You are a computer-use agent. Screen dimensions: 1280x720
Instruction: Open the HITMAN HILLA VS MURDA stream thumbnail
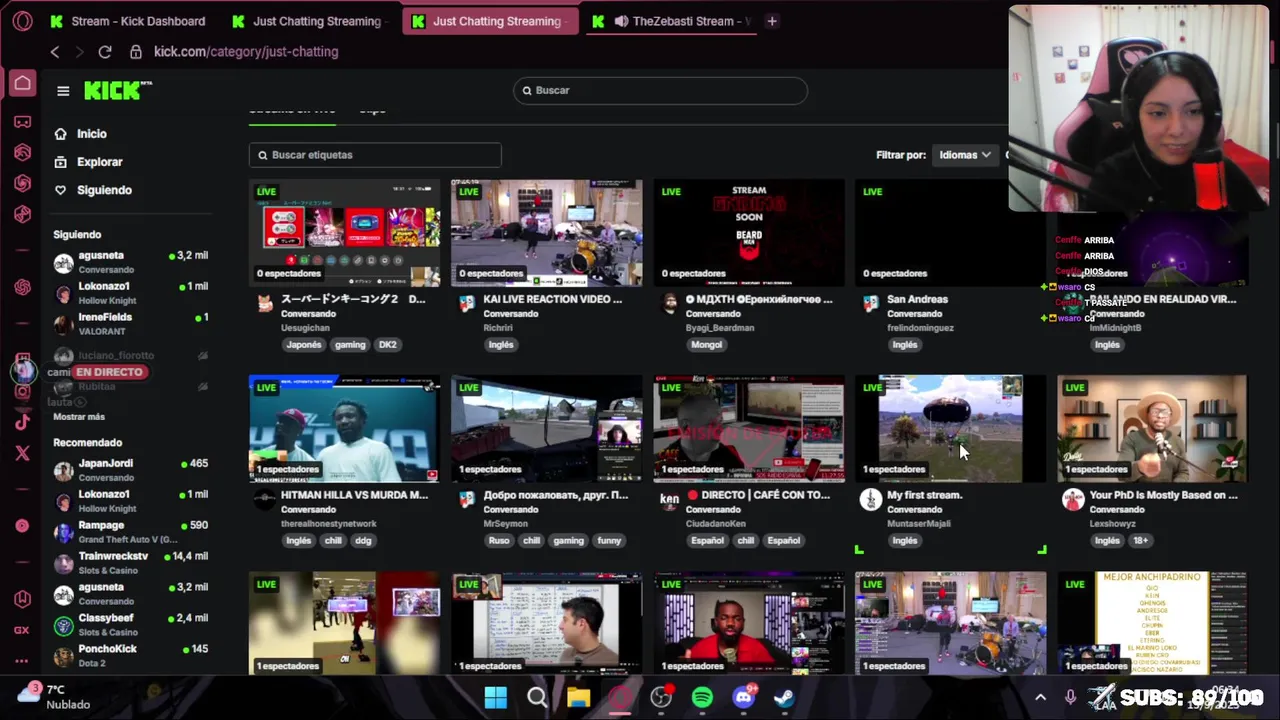point(344,429)
